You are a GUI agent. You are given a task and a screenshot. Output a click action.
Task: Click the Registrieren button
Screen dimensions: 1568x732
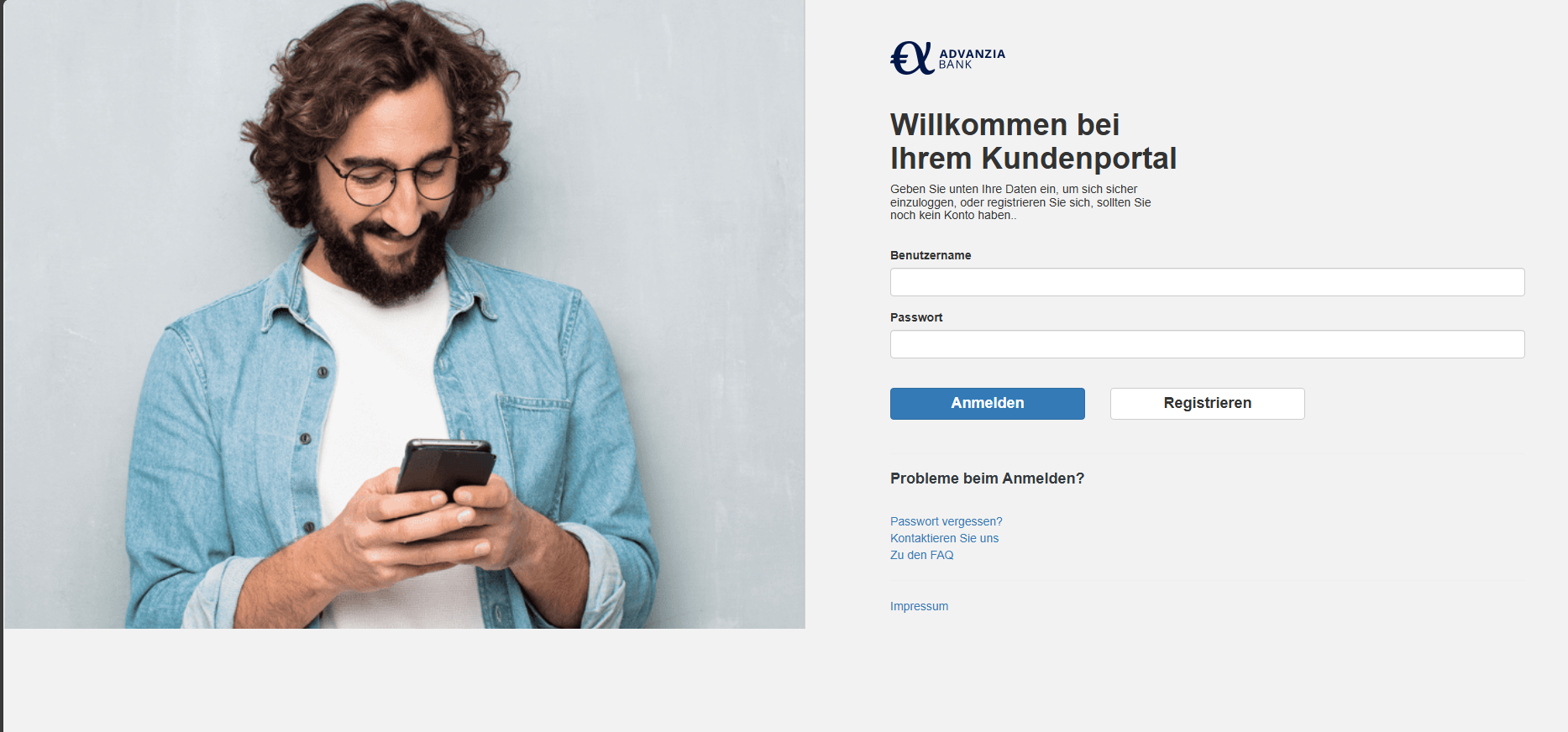(1208, 404)
